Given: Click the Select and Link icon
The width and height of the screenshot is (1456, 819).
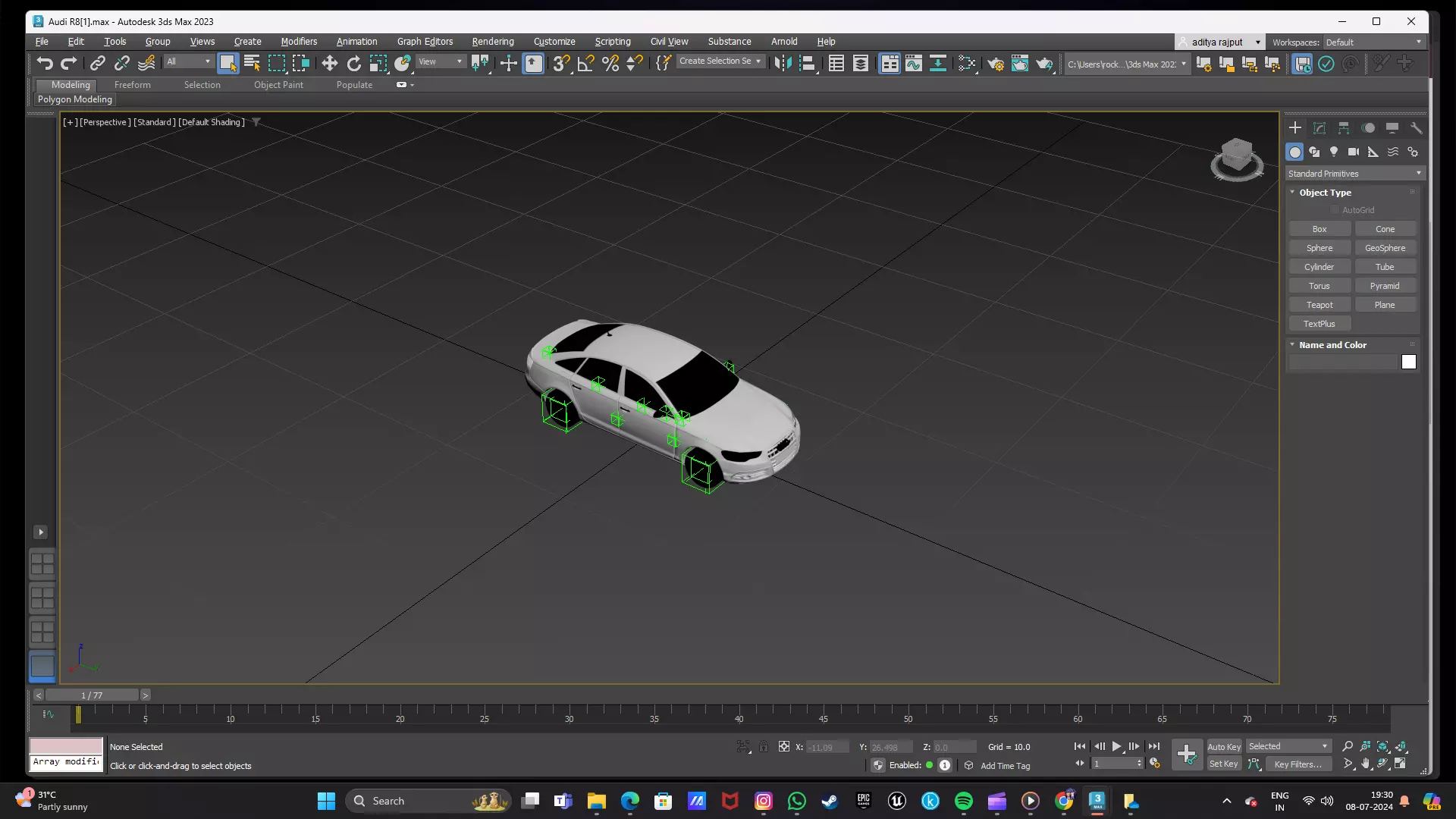Looking at the screenshot, I should point(98,64).
